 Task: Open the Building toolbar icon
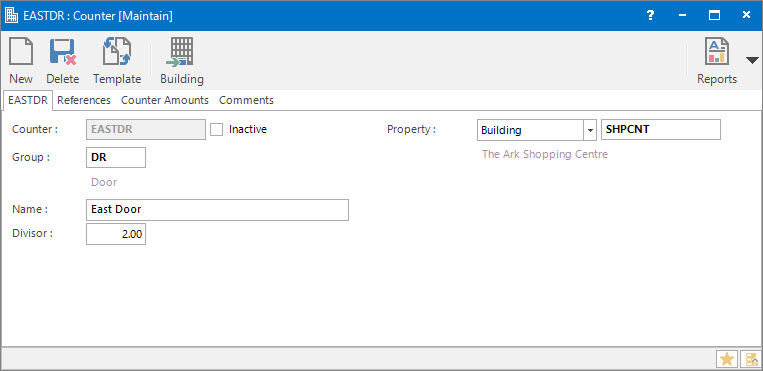tap(181, 52)
